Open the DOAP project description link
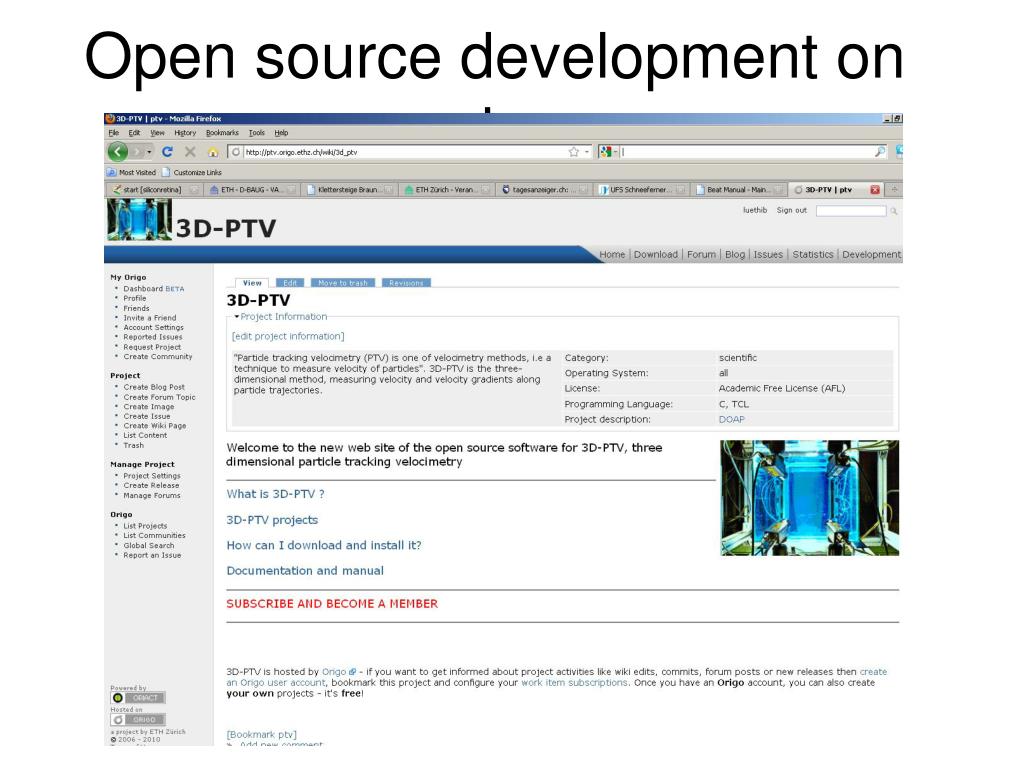The width and height of the screenshot is (1024, 768). 731,419
